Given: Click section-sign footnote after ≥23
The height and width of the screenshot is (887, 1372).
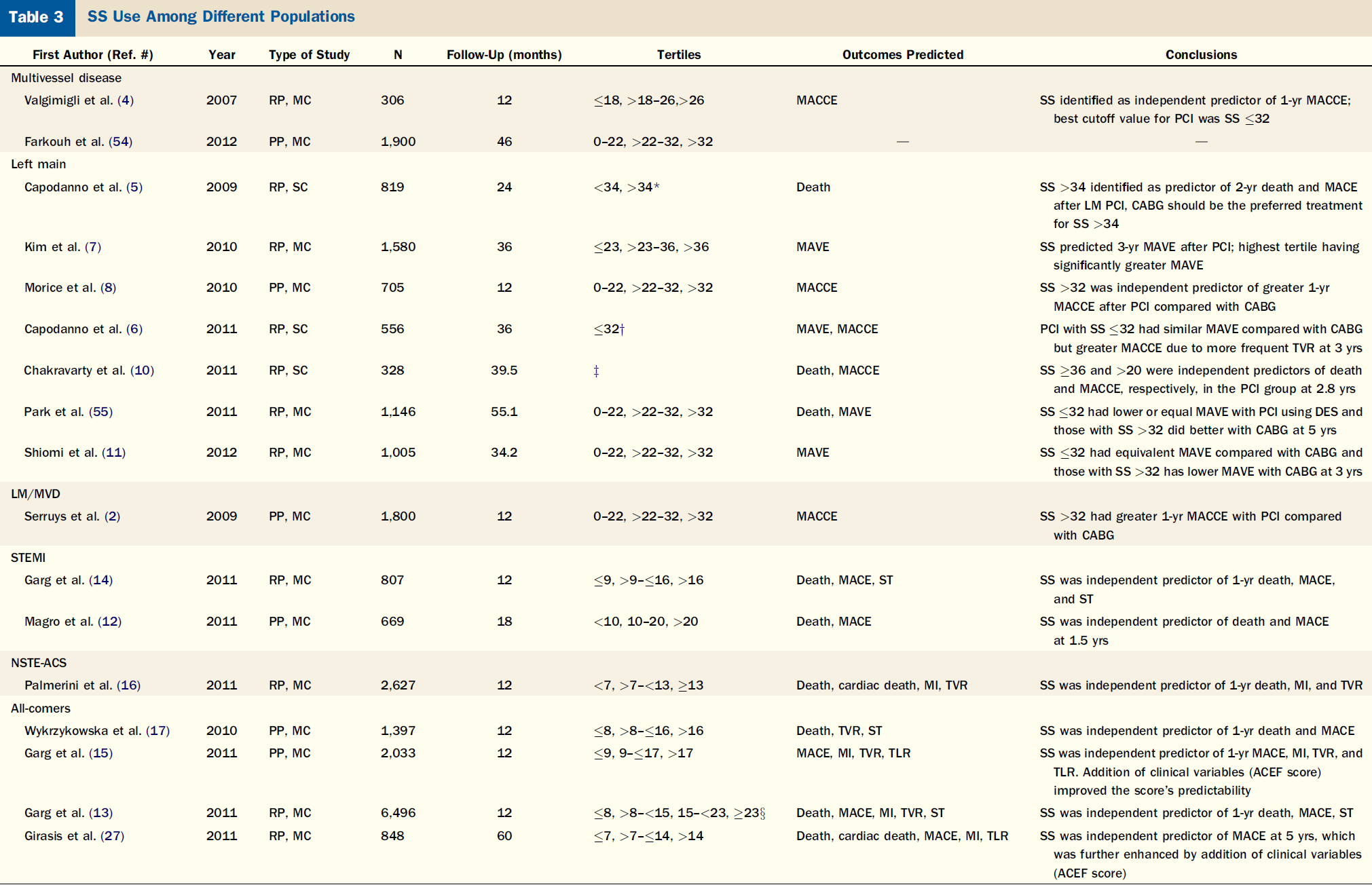Looking at the screenshot, I should (762, 813).
